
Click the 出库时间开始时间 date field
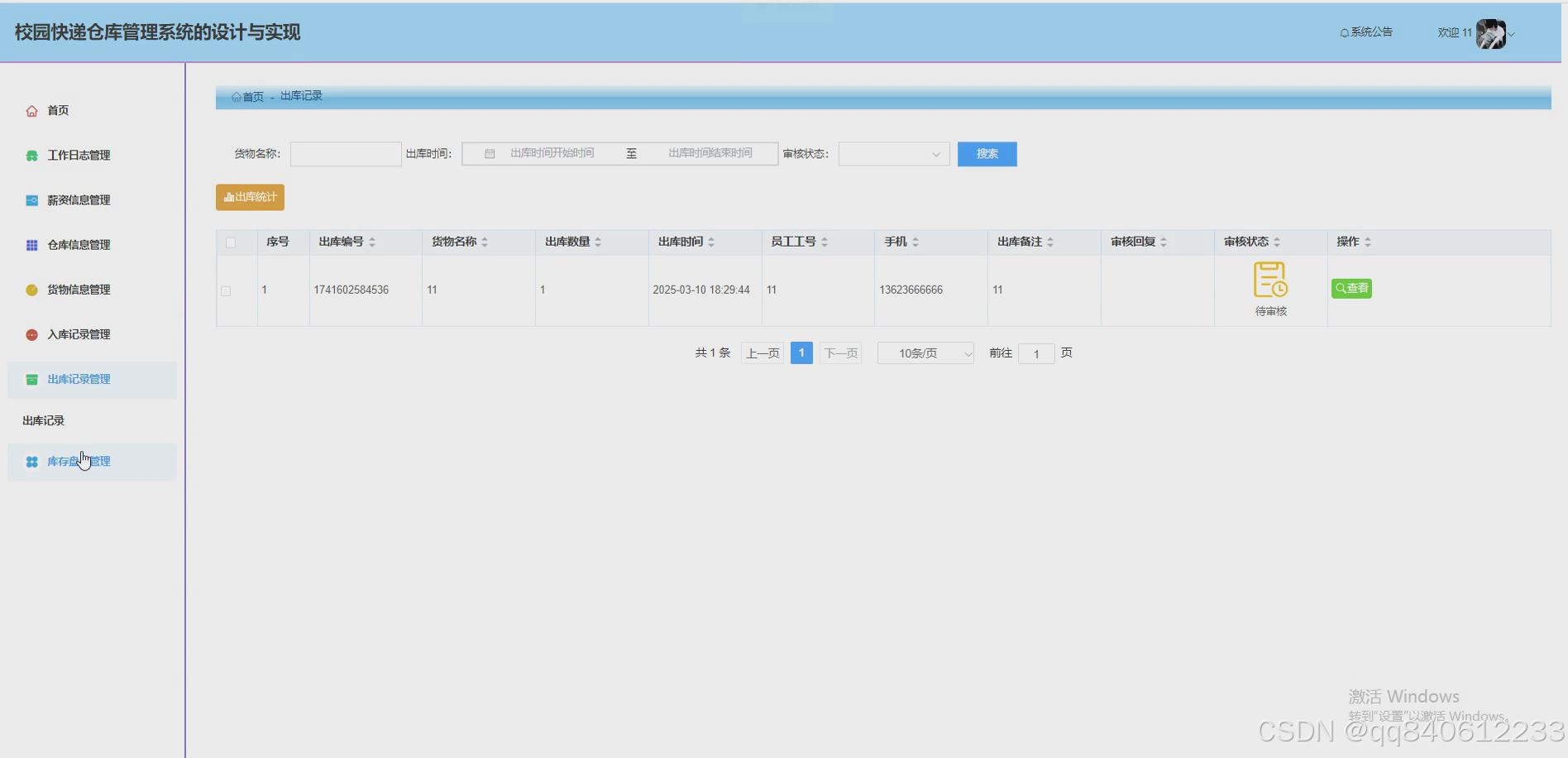pyautogui.click(x=552, y=154)
